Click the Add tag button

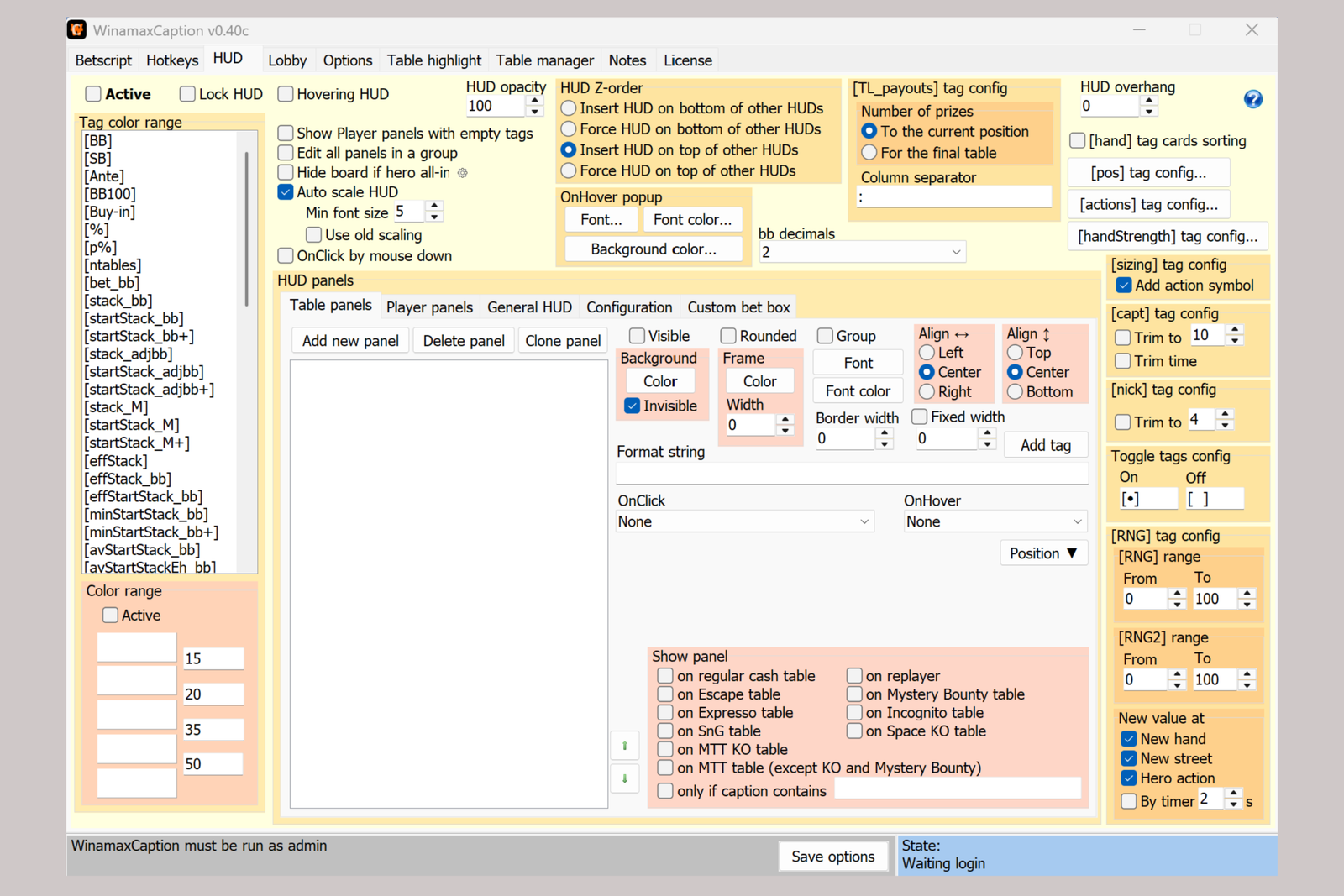1046,446
